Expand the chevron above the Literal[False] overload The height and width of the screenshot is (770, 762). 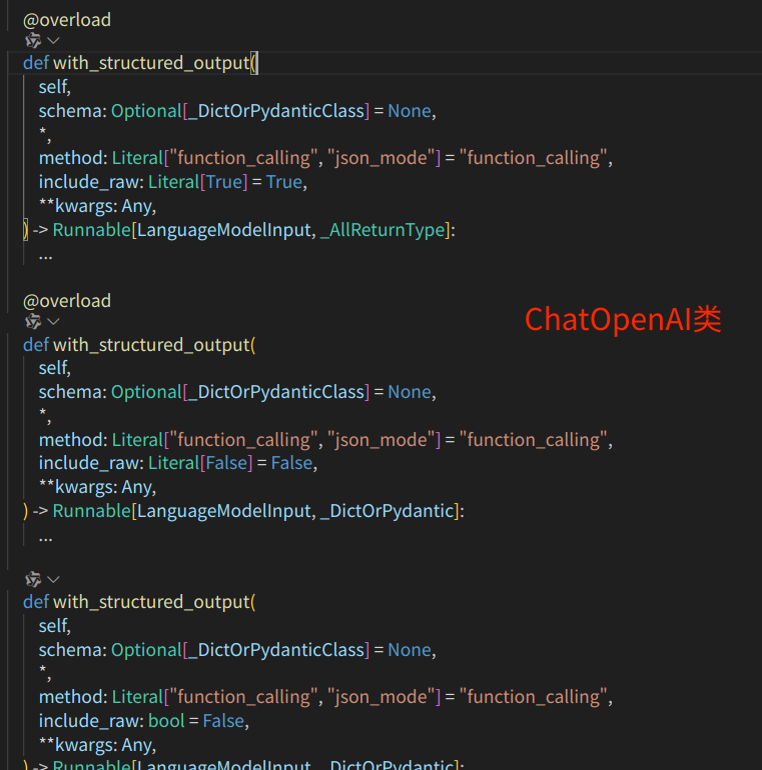53,322
